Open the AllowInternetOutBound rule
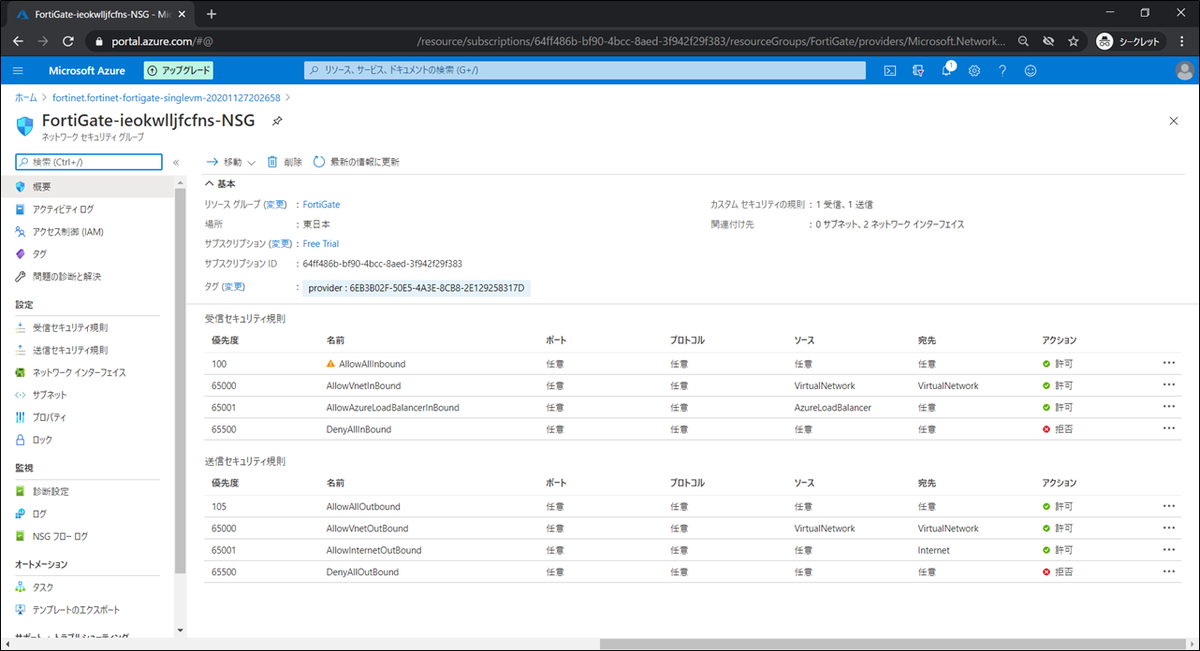 pos(374,551)
